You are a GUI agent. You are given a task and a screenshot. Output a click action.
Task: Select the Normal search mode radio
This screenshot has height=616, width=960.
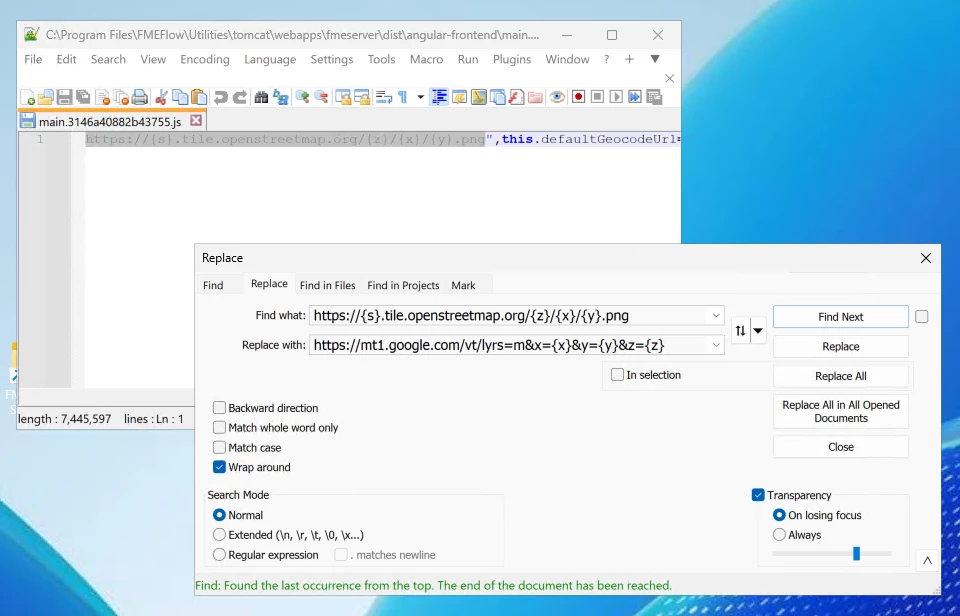219,515
